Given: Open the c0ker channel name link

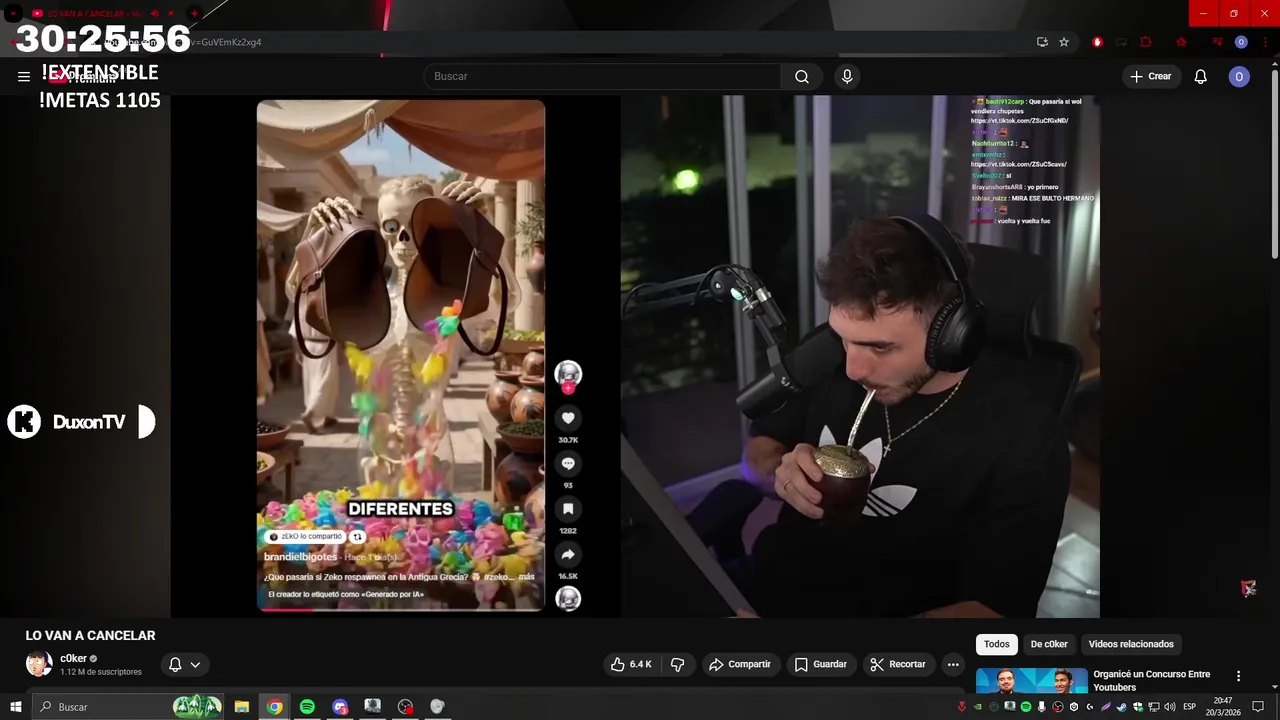Looking at the screenshot, I should 73,658.
